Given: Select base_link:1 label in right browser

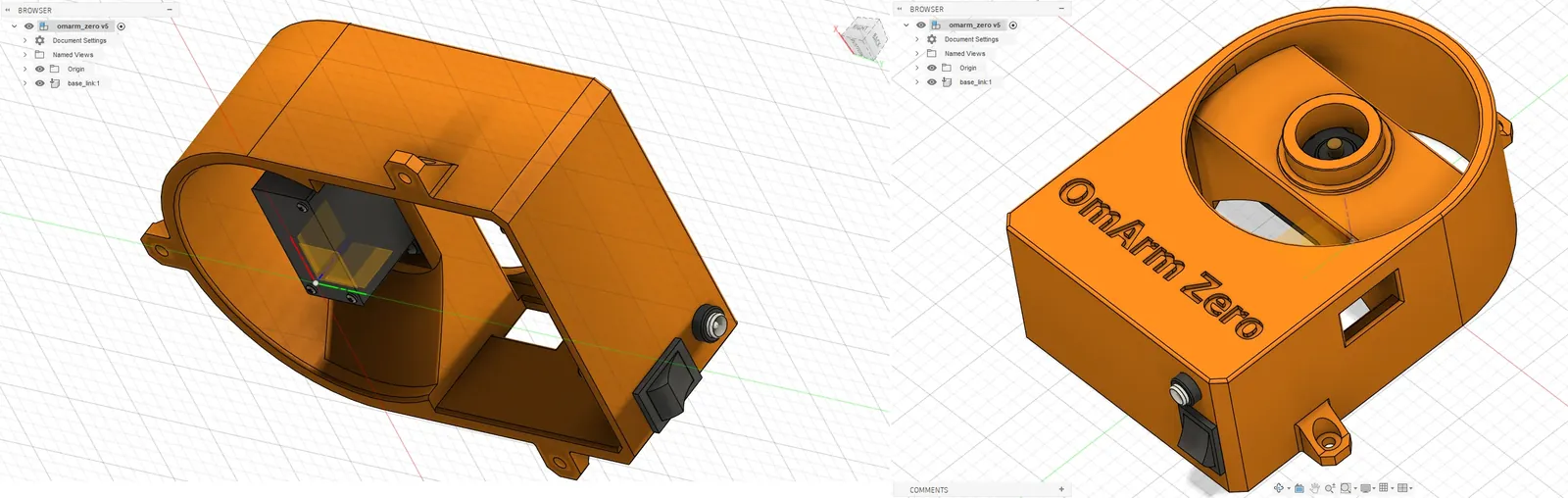Looking at the screenshot, I should (975, 82).
